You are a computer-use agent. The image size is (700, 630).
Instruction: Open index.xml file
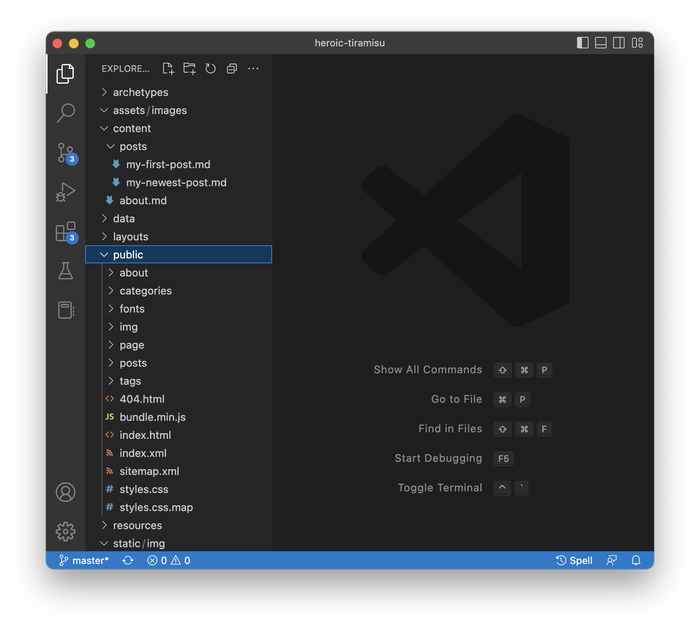tap(179, 453)
